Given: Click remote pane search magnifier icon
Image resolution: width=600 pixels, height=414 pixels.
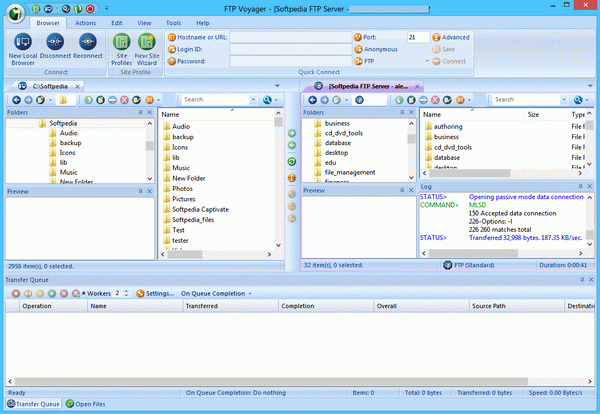Looking at the screenshot, I should click(x=578, y=100).
